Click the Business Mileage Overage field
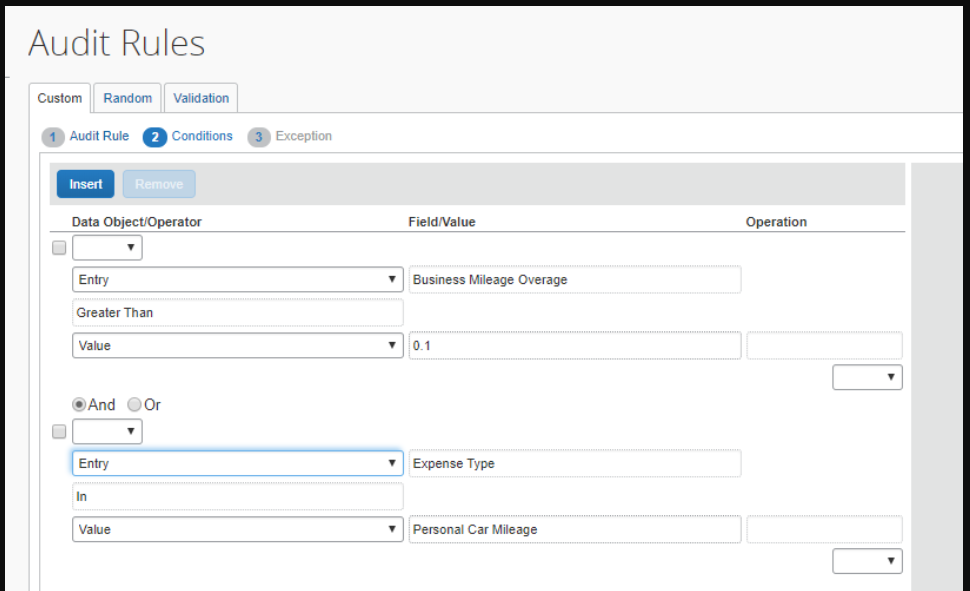Viewport: 970px width, 591px height. pos(575,279)
